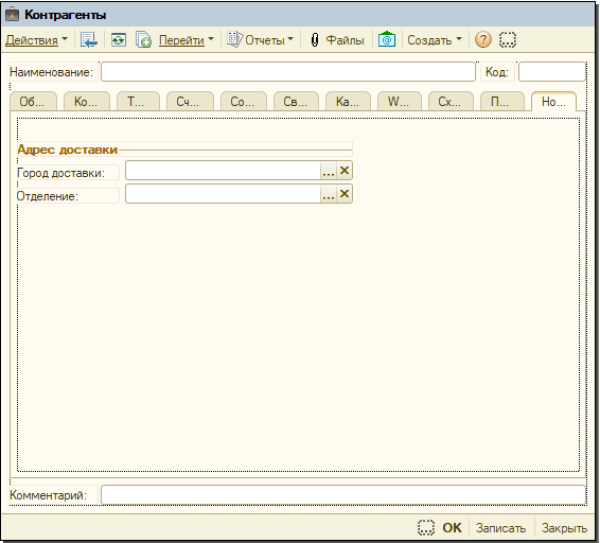Clear the Город доставки field
Viewport: 600px width, 543px height.
(x=345, y=171)
